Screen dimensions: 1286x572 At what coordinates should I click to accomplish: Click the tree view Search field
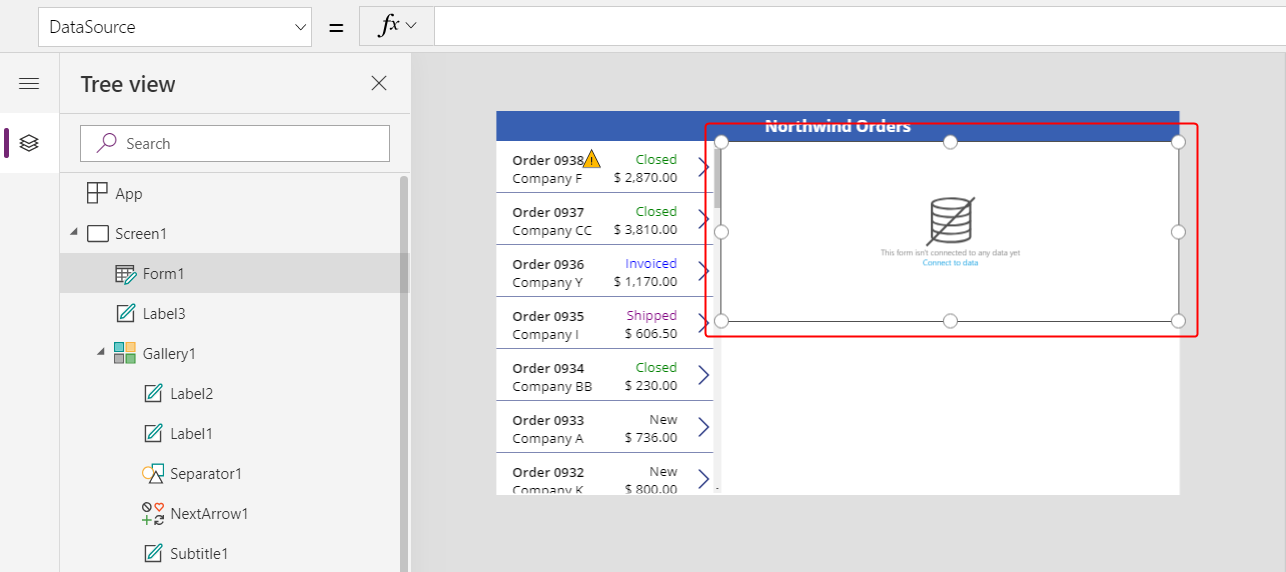(x=235, y=143)
